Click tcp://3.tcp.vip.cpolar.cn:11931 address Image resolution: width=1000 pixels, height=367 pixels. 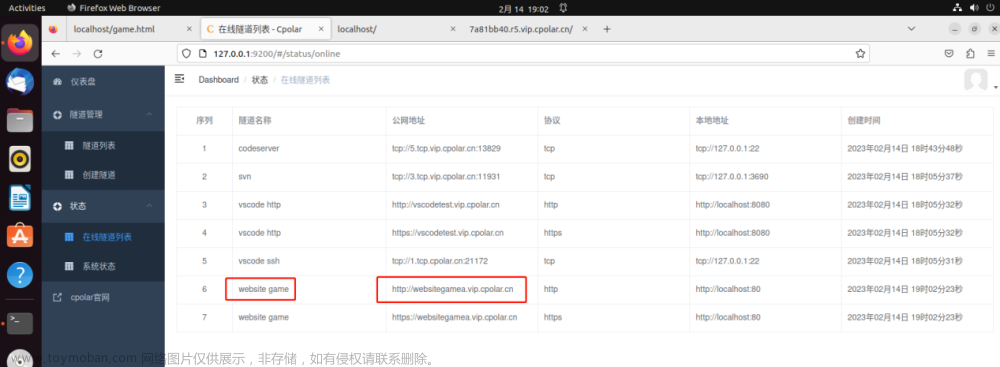446,176
